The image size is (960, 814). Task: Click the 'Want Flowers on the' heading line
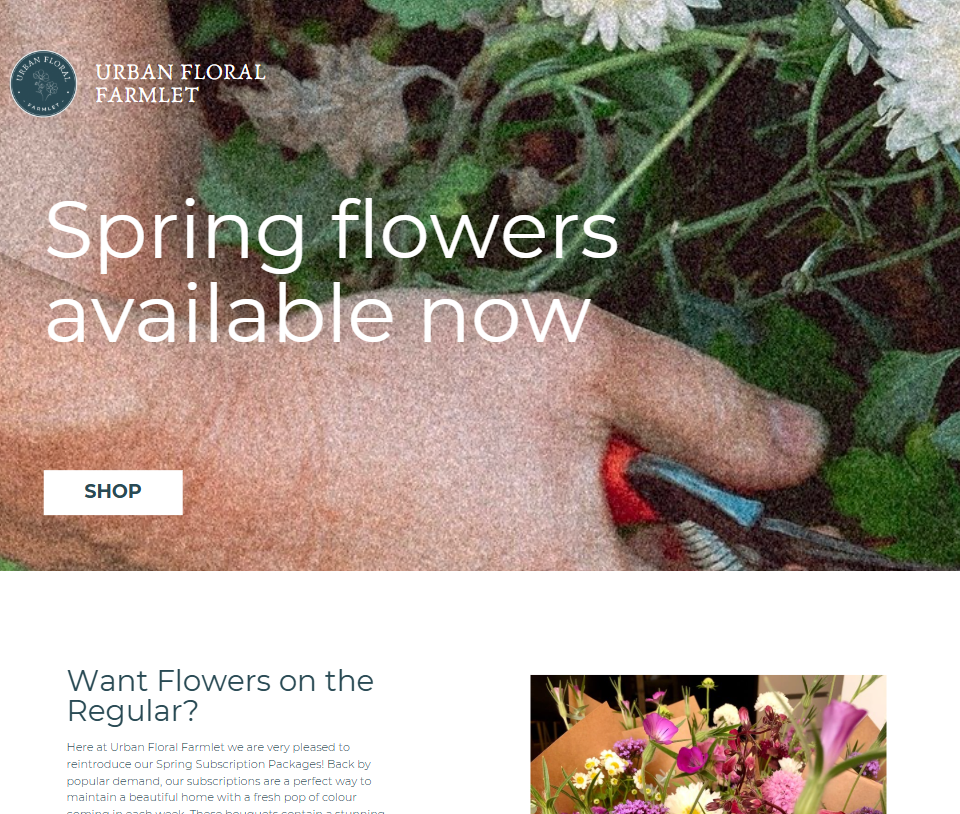[x=220, y=681]
